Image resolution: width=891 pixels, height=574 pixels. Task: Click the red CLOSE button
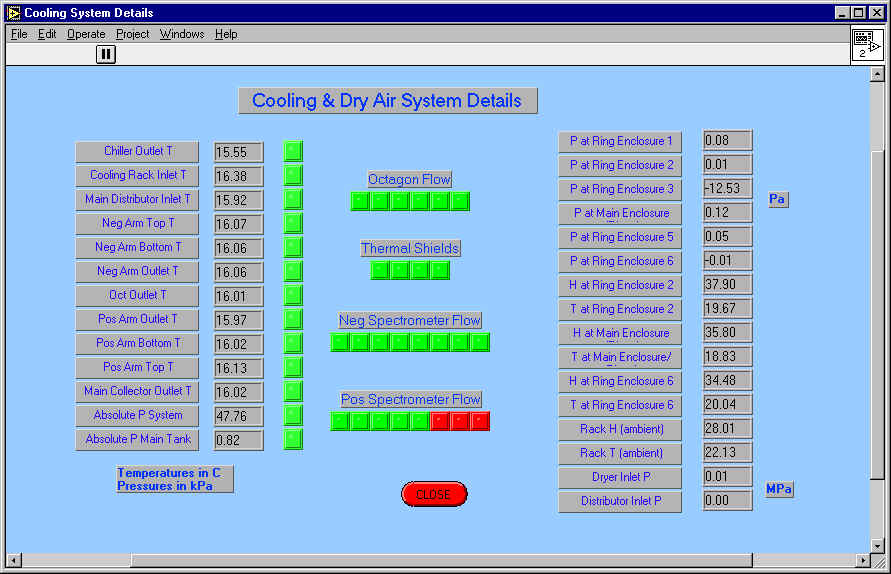click(x=434, y=494)
